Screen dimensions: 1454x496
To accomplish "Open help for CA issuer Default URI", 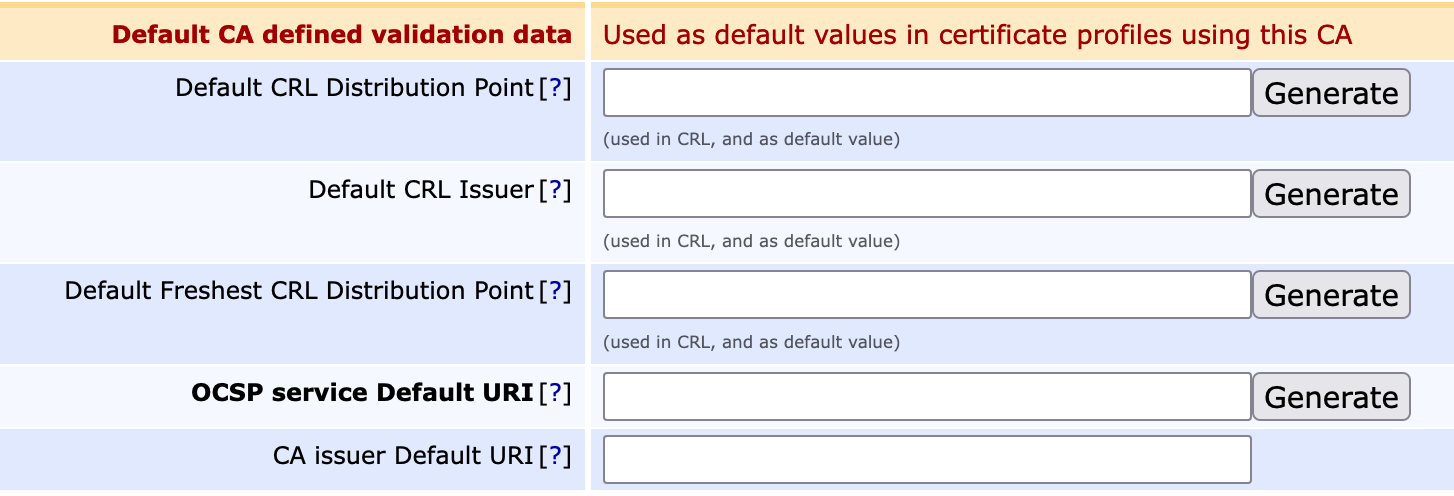I will (x=555, y=456).
